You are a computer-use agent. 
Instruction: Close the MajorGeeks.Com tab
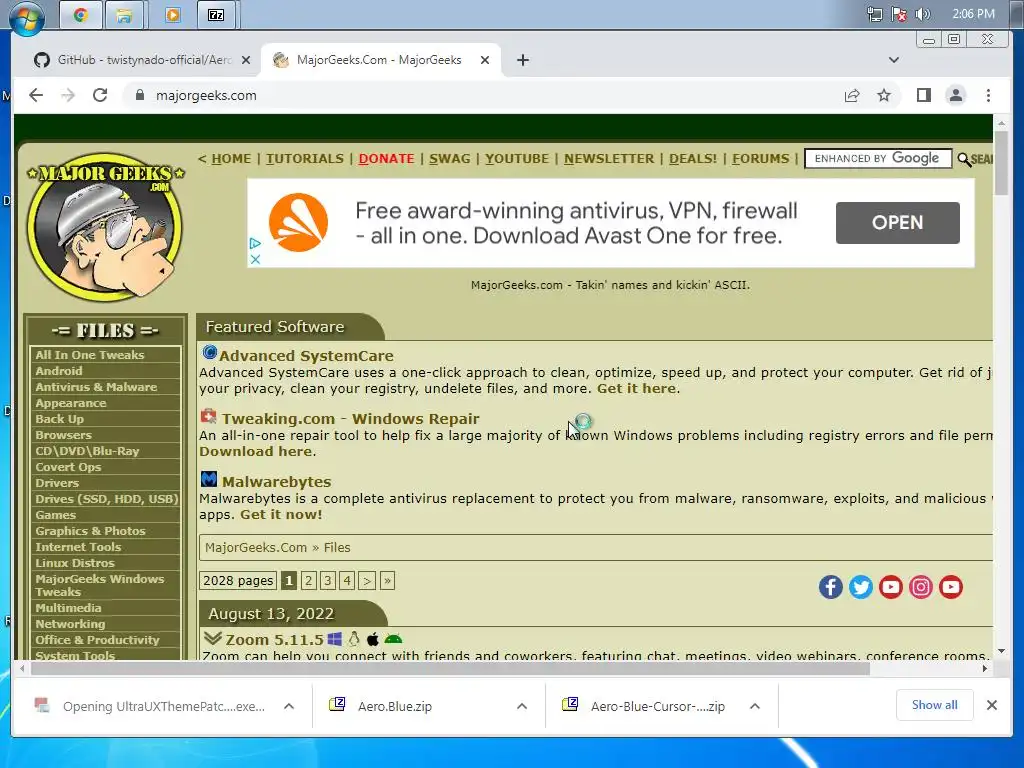click(x=485, y=60)
